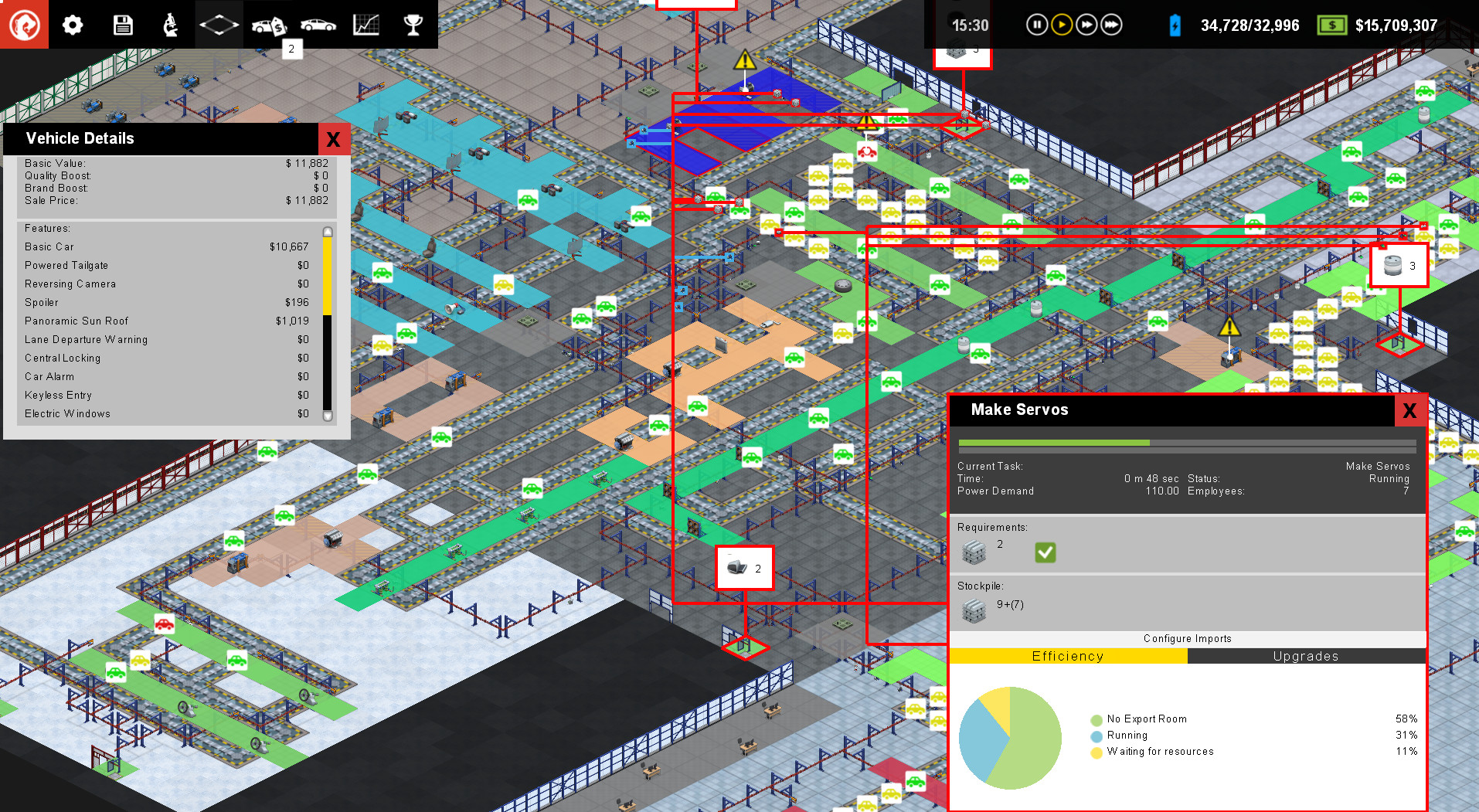
Task: Switch to fastest game speed
Action: pyautogui.click(x=1111, y=25)
